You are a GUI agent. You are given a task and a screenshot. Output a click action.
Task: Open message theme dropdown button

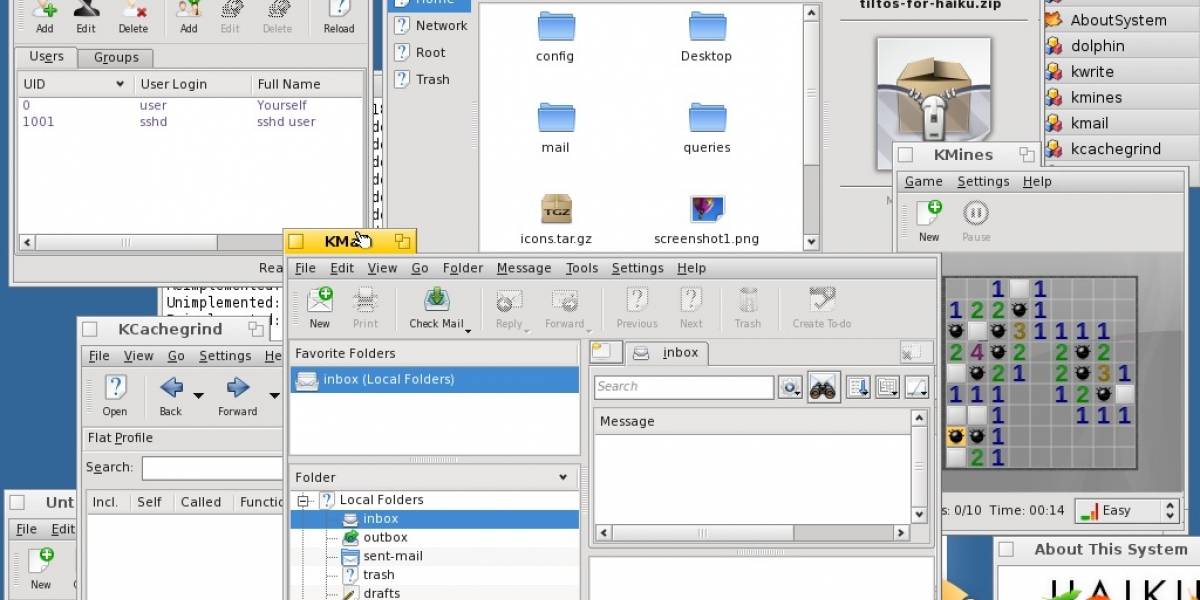pyautogui.click(x=917, y=387)
